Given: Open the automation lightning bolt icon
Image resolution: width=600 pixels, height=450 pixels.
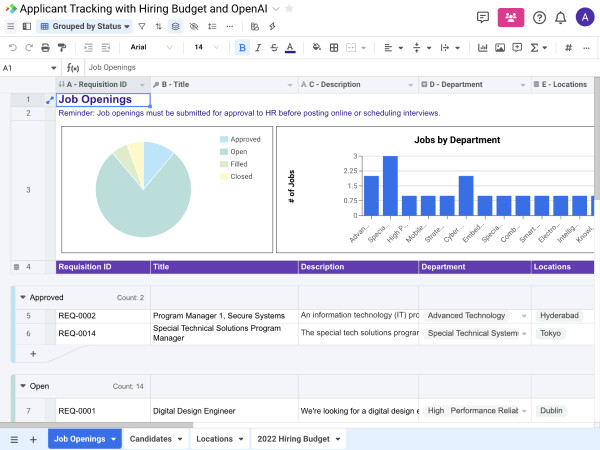Looking at the screenshot, I should click(272, 26).
